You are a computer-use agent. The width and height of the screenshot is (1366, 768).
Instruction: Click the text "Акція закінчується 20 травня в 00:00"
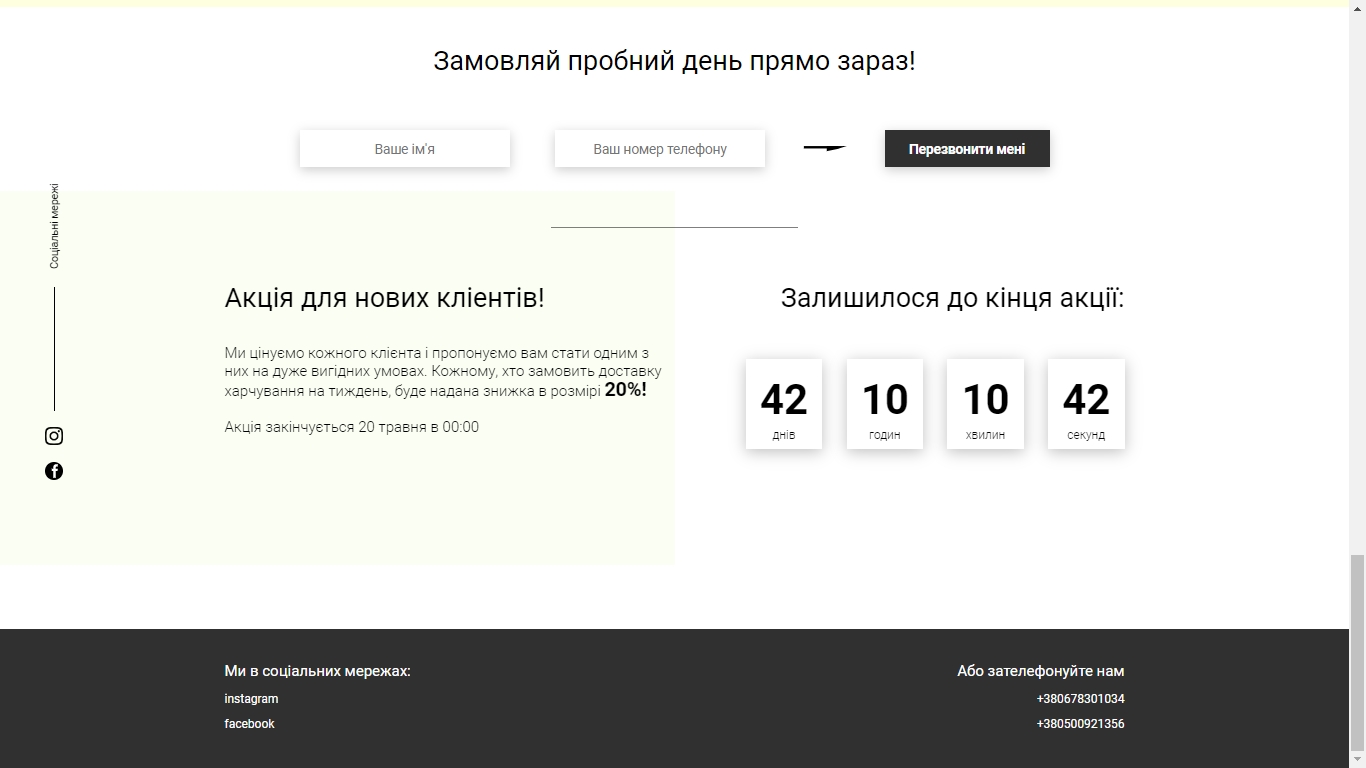352,427
